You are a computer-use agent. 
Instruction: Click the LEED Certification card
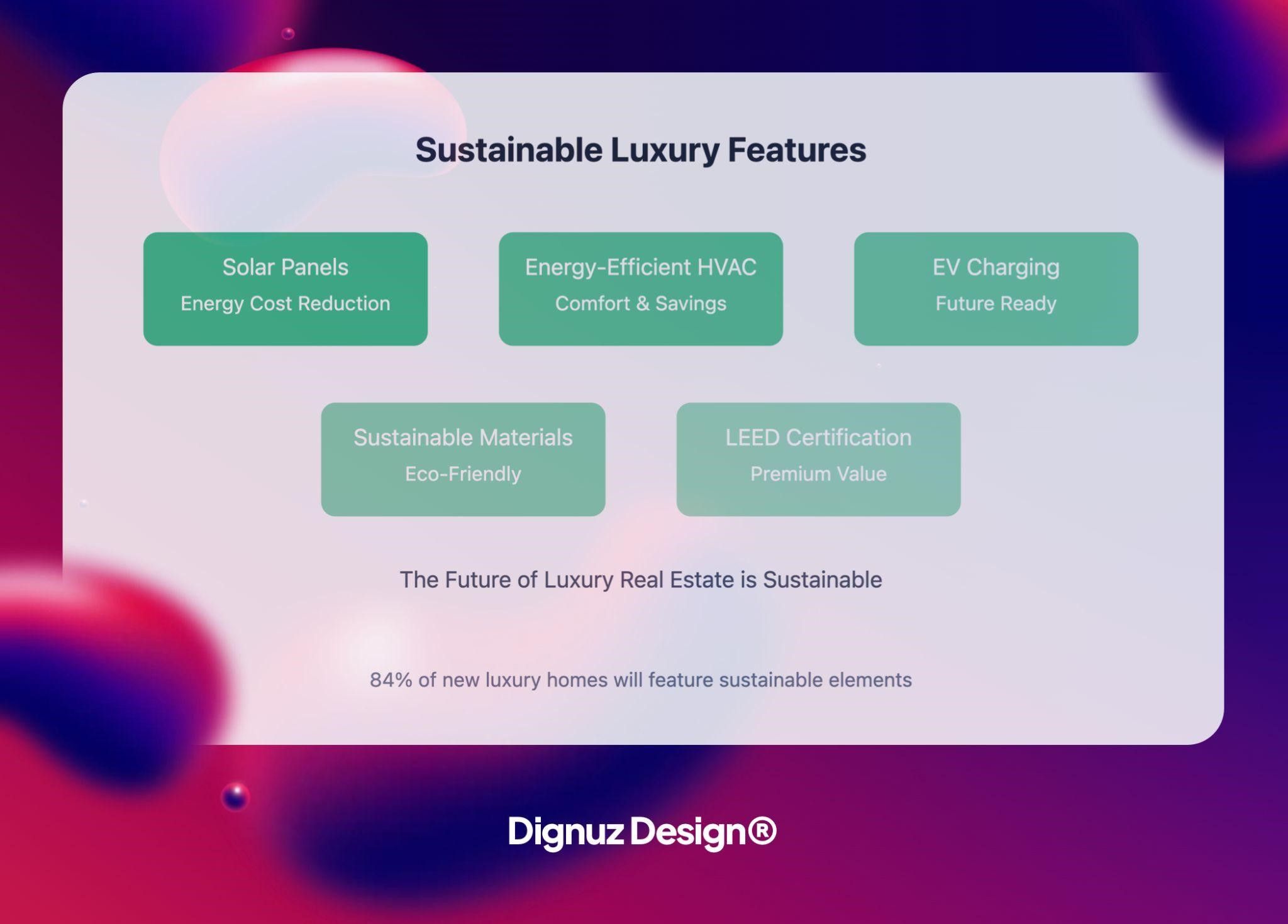pyautogui.click(x=819, y=459)
